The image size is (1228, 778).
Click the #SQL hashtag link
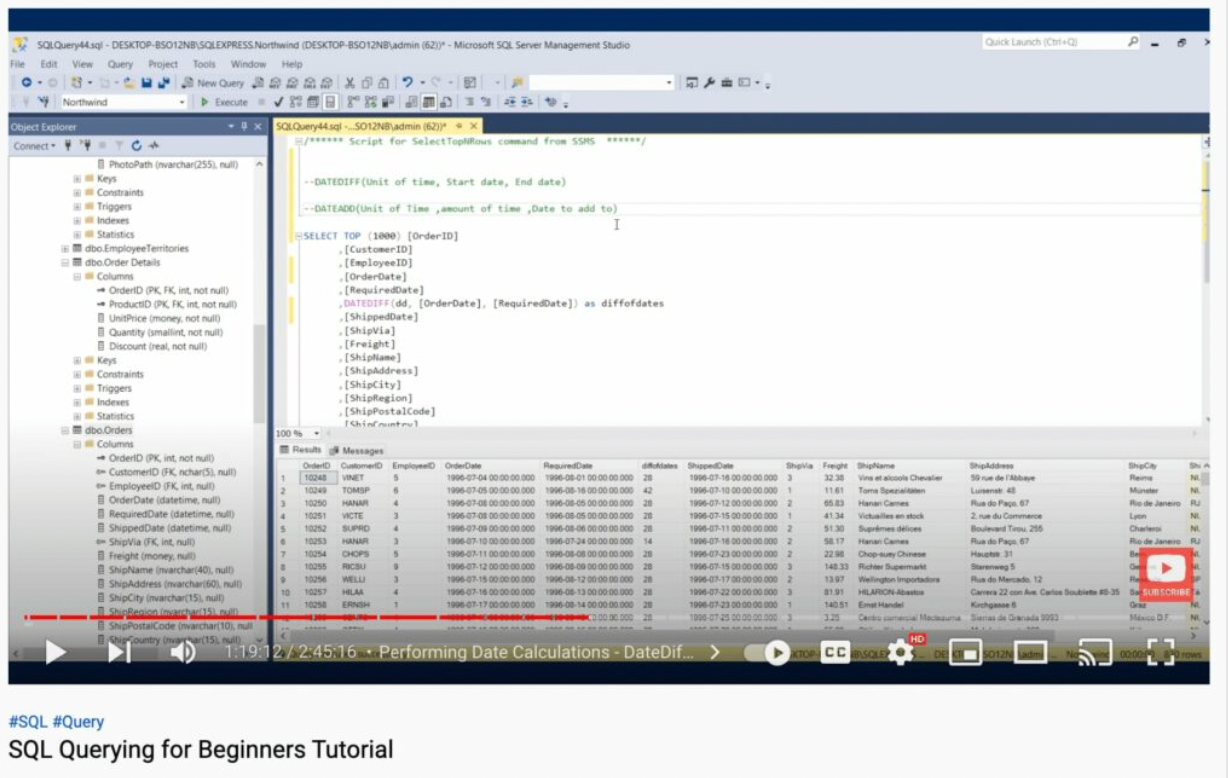[28, 722]
